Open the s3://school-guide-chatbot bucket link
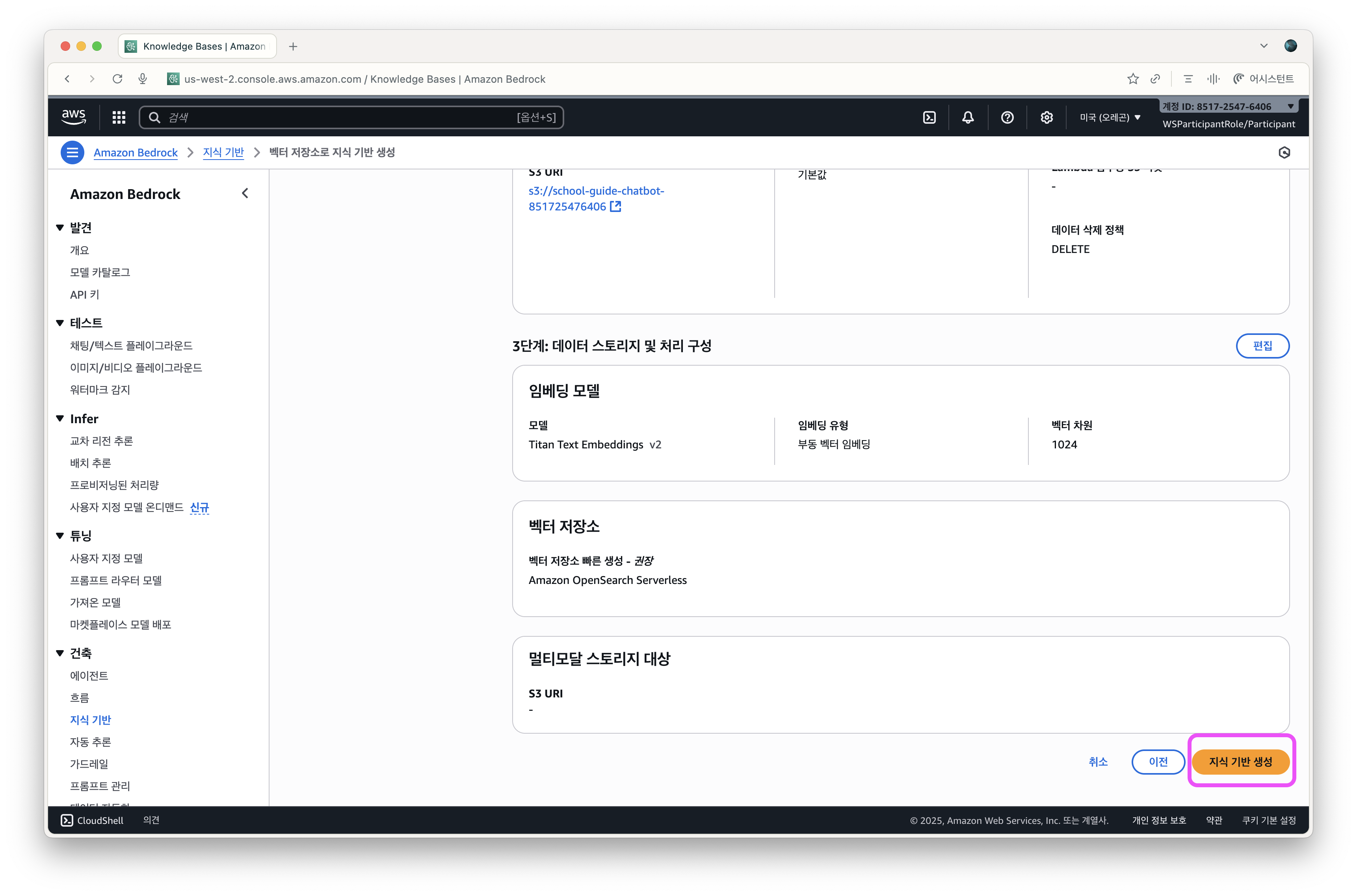1357x896 pixels. [596, 198]
